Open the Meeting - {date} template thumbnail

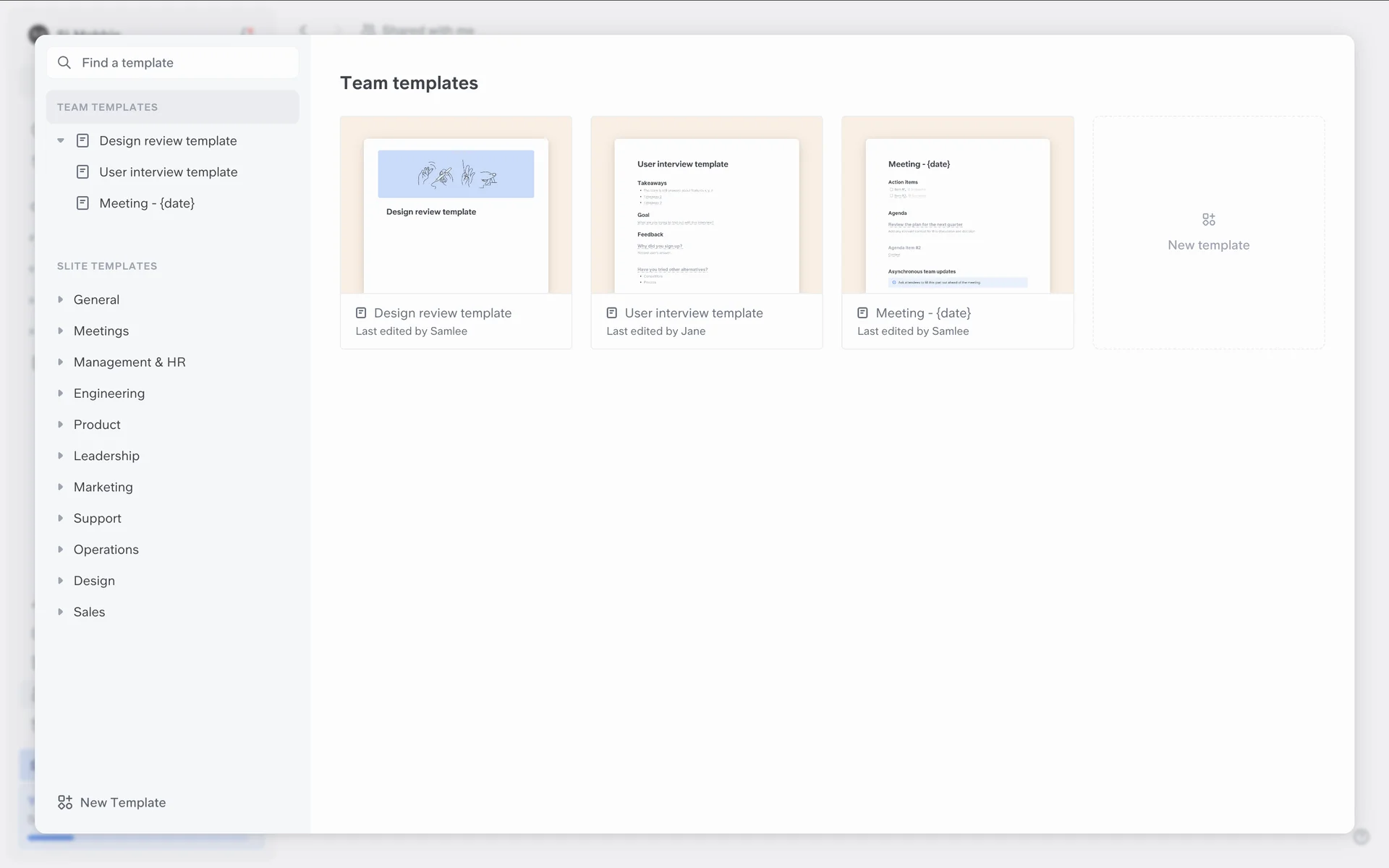click(x=957, y=205)
